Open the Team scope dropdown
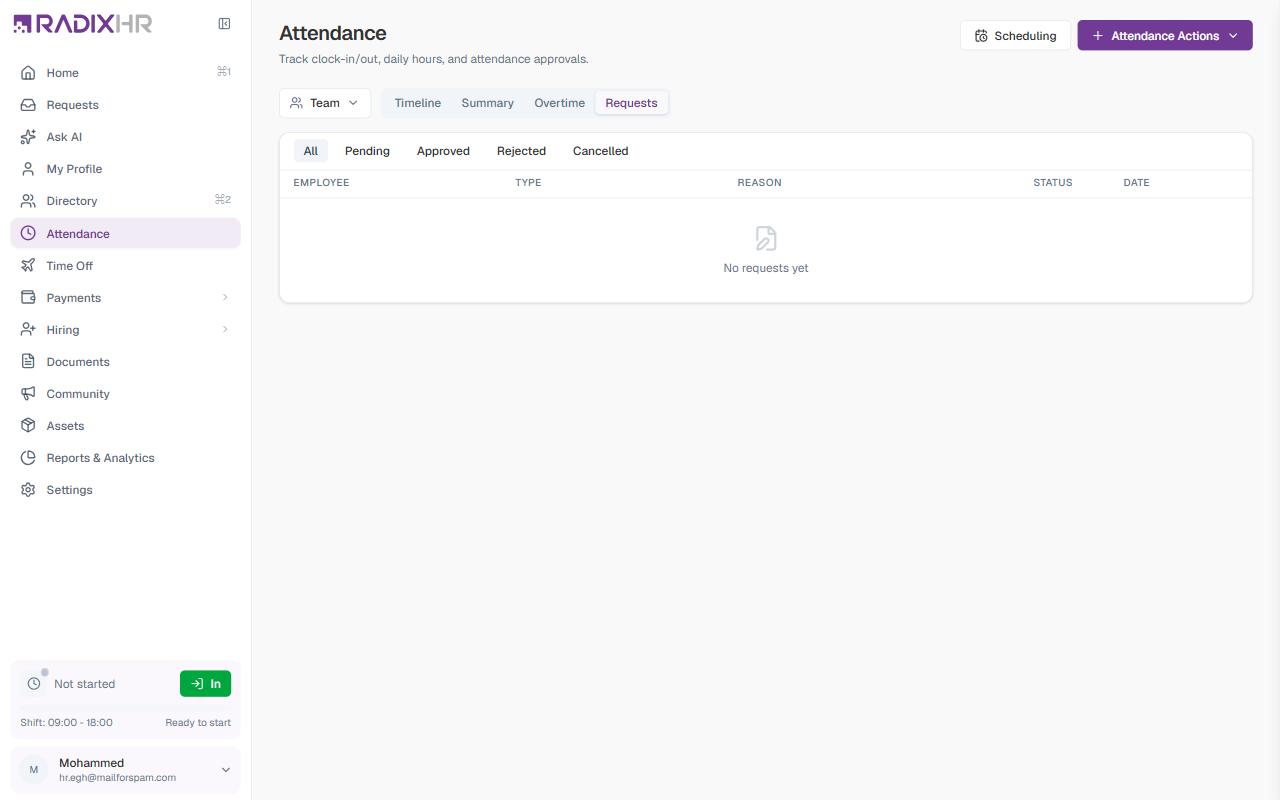 coord(325,103)
